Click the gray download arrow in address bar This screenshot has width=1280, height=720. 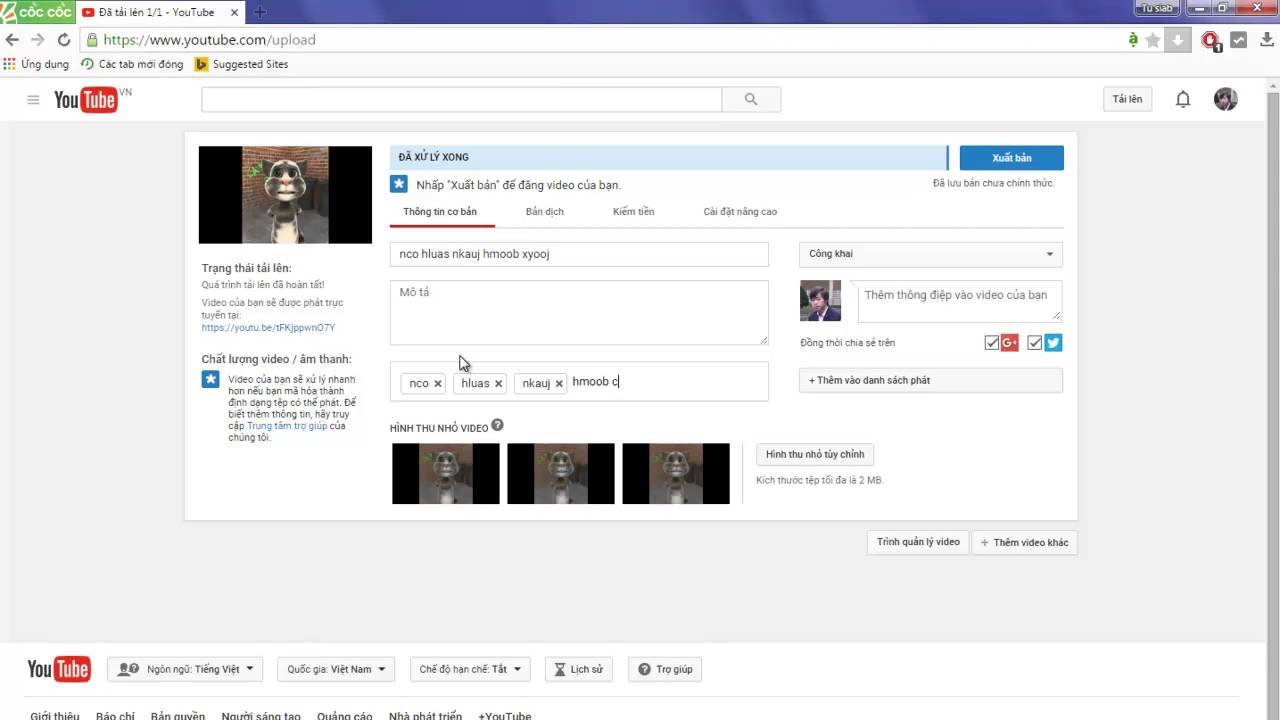tap(1178, 40)
